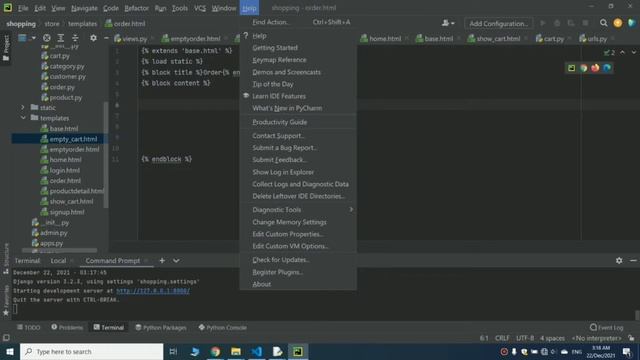This screenshot has height=360, width=640.
Task: Expand the static folder
Action: pyautogui.click(x=23, y=108)
